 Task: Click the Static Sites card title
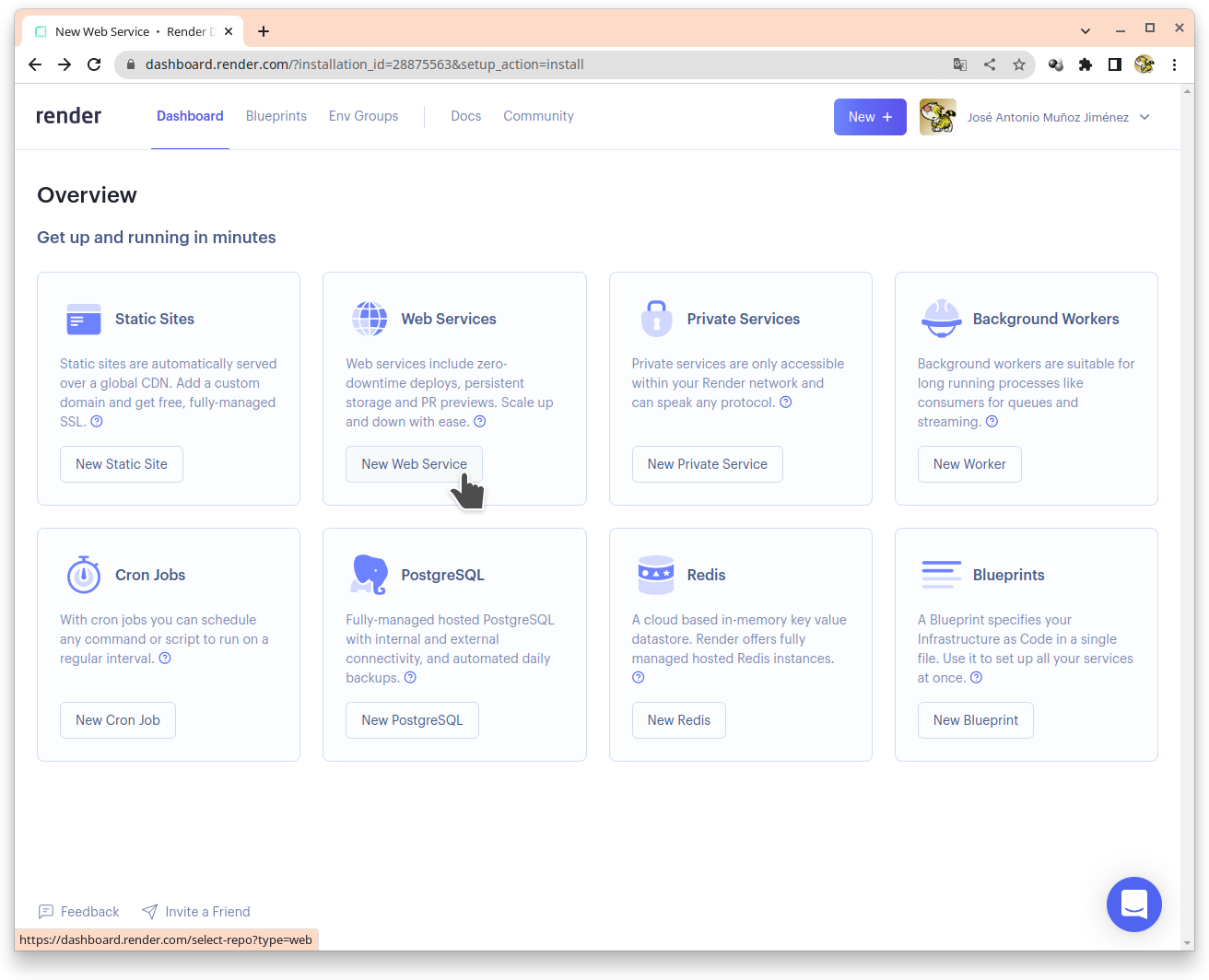pos(155,319)
